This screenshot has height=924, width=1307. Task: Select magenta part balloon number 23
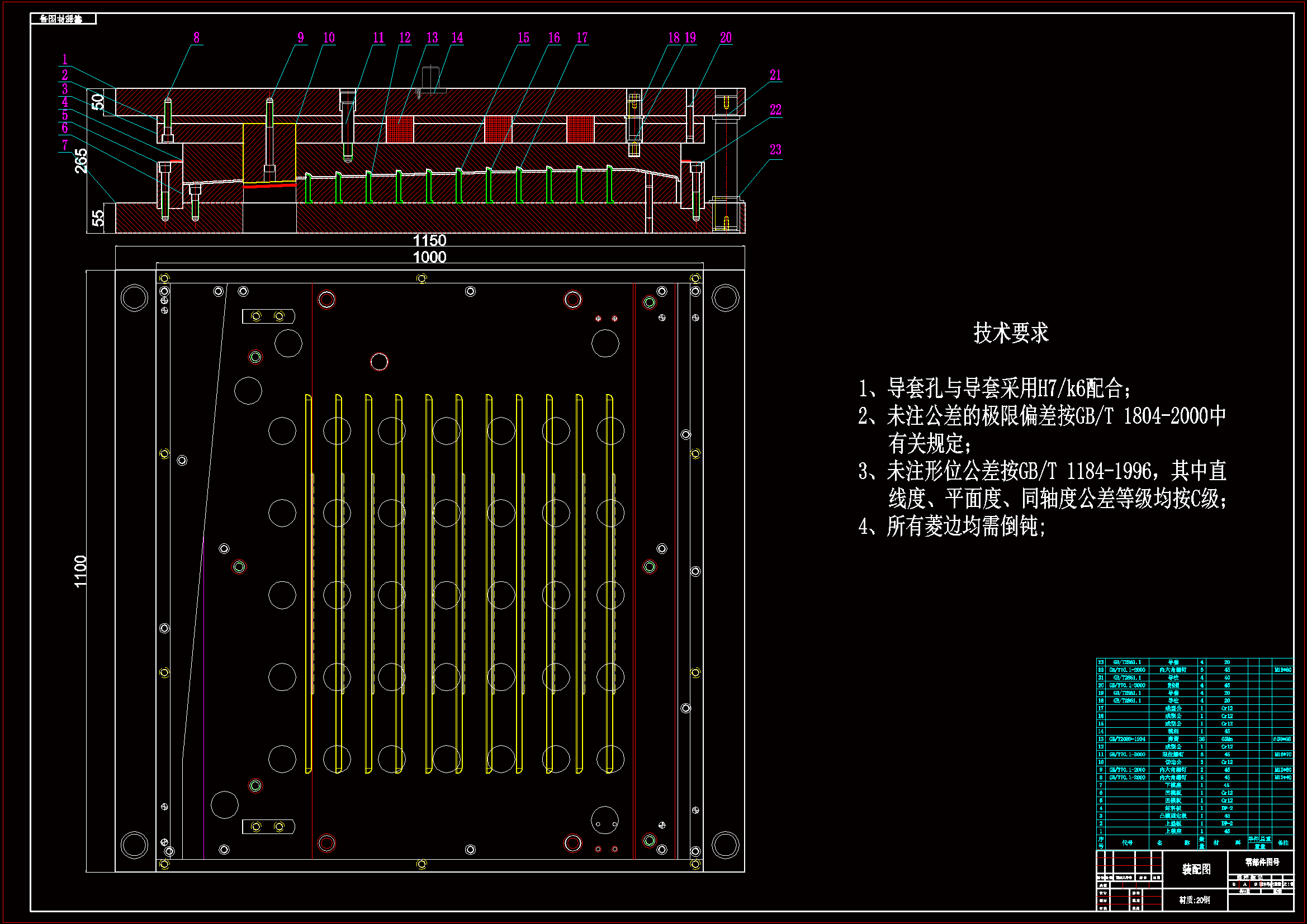point(775,150)
